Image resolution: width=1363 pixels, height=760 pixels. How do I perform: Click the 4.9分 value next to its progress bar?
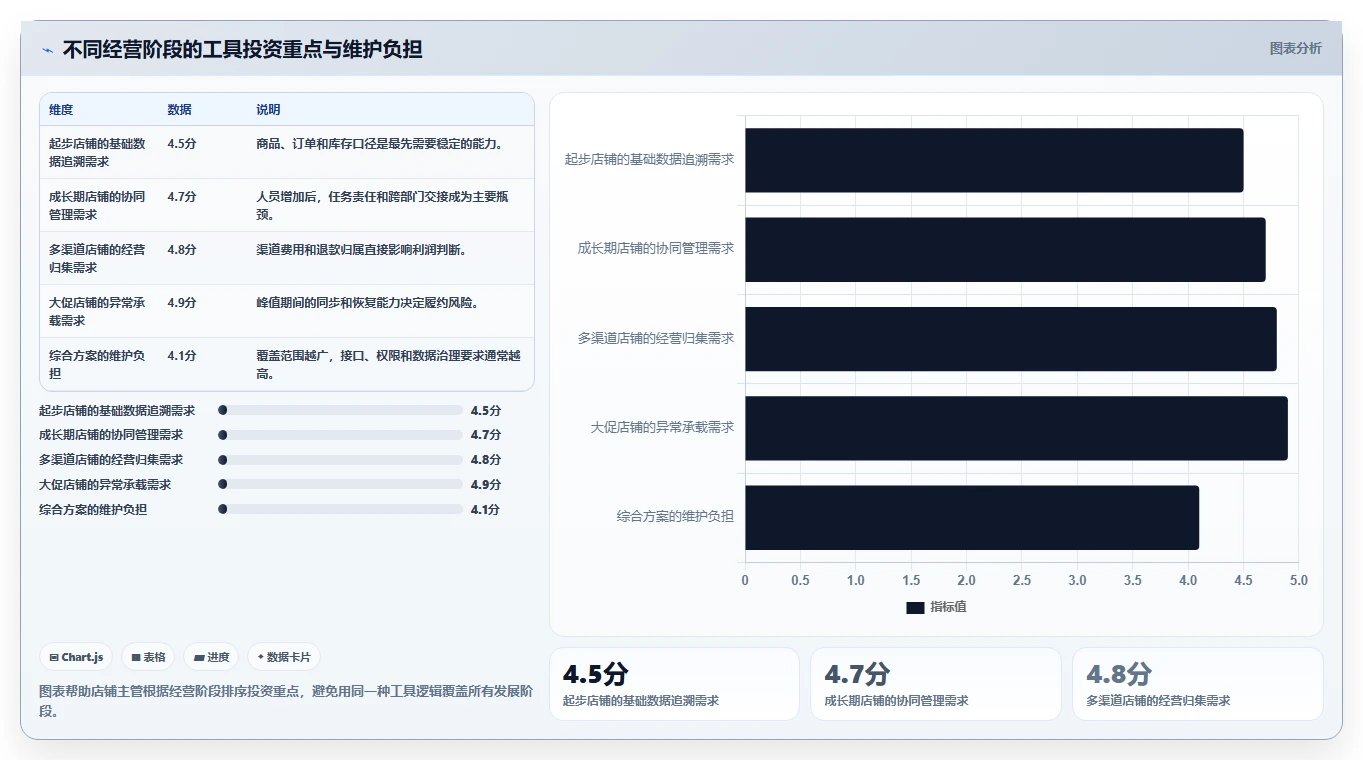click(x=486, y=484)
